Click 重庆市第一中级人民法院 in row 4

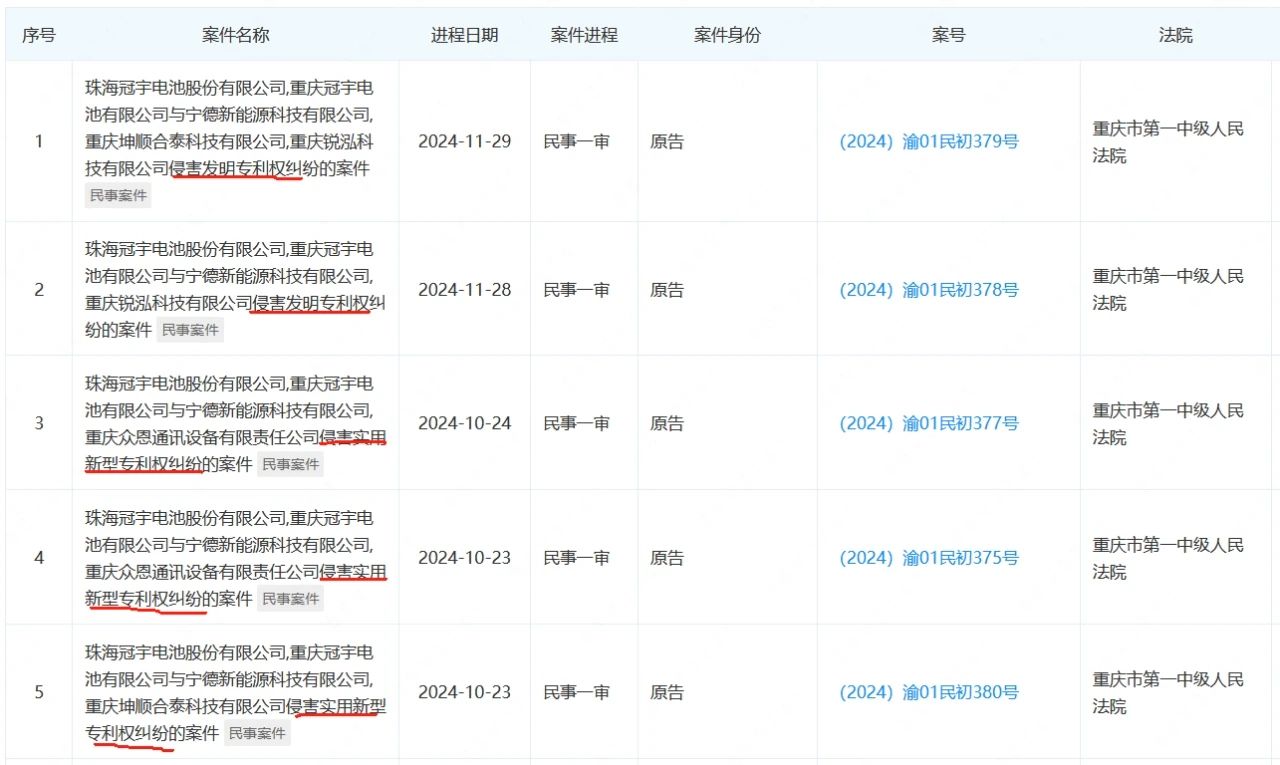click(x=1168, y=558)
